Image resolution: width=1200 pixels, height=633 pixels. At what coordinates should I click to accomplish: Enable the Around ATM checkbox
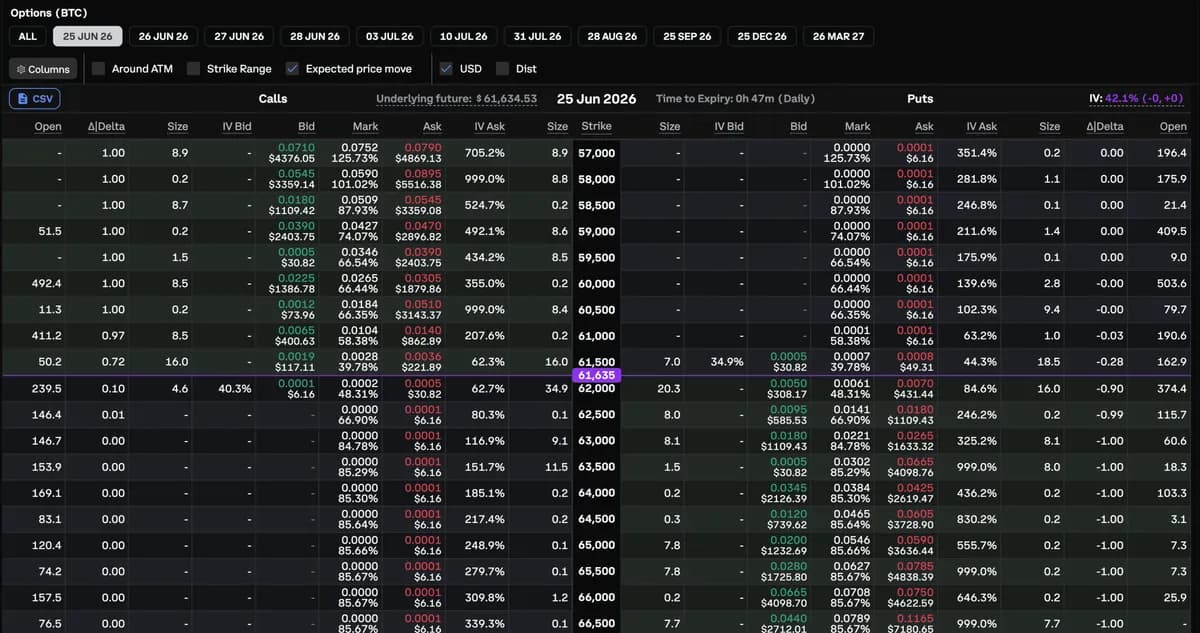[98, 69]
